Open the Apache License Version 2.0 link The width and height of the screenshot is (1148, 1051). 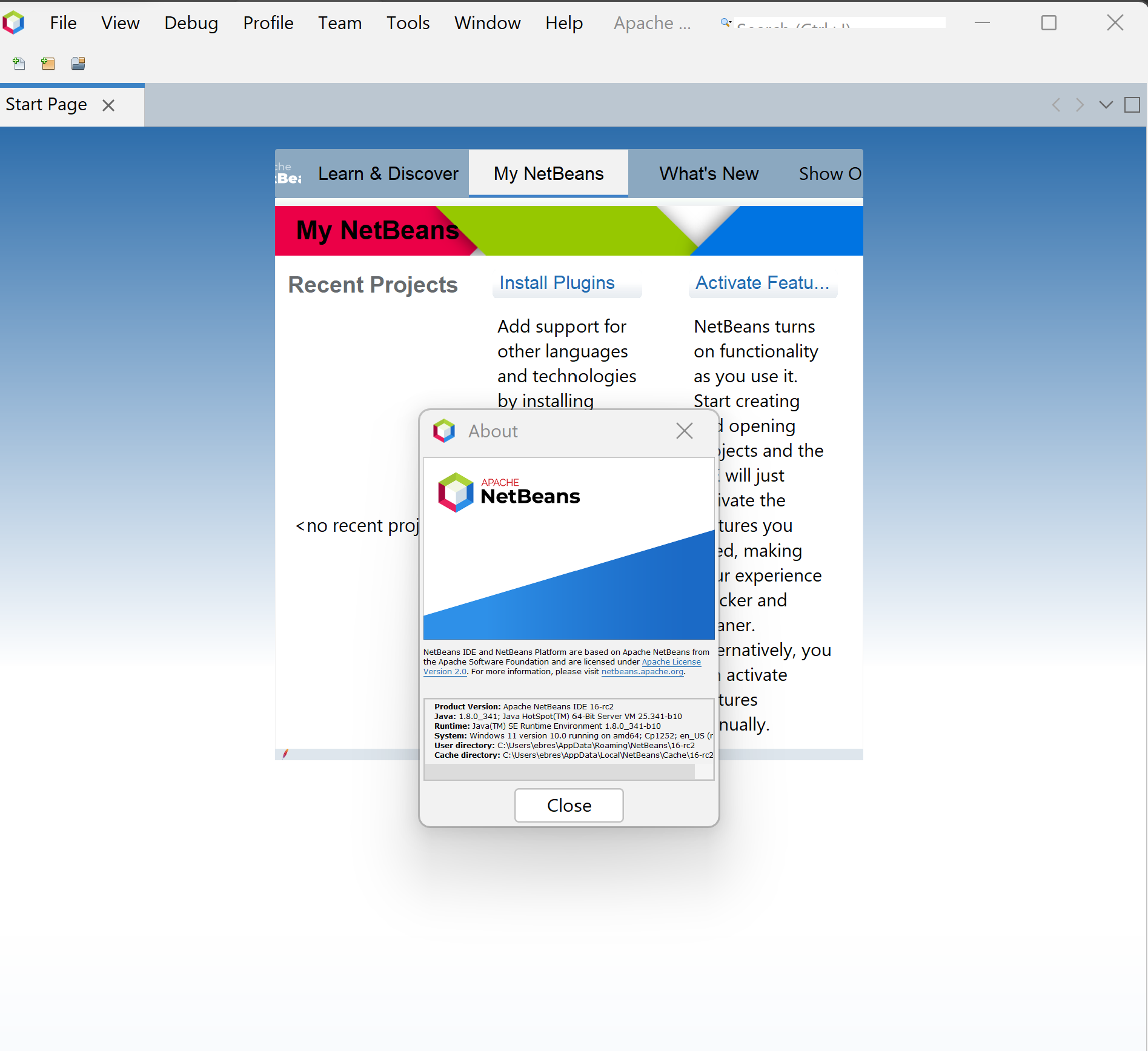(671, 662)
